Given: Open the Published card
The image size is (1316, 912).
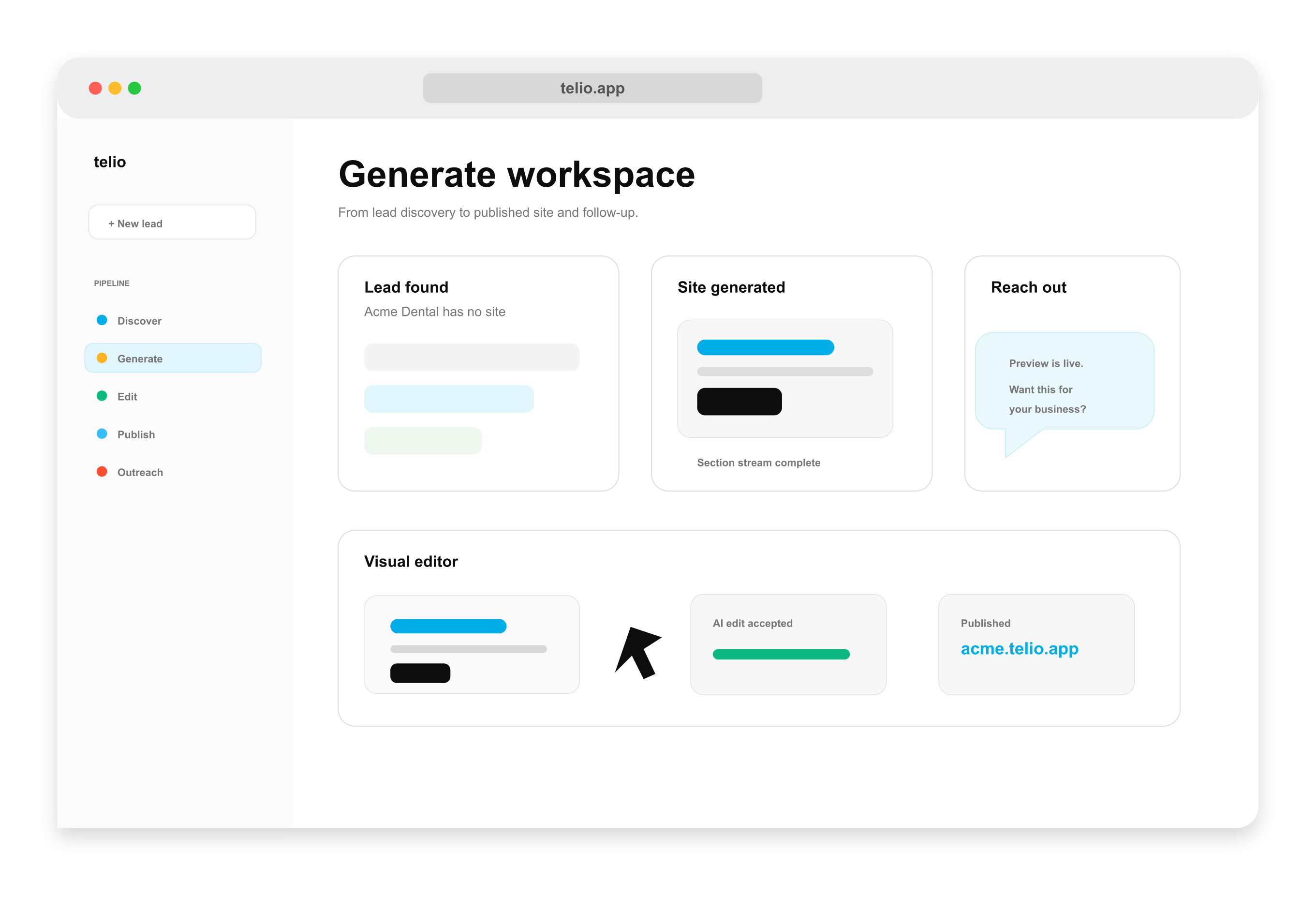Looking at the screenshot, I should tap(1036, 644).
